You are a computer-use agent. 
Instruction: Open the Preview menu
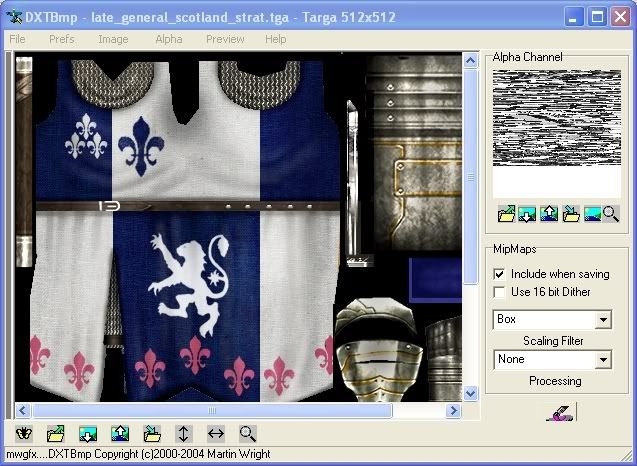click(225, 39)
